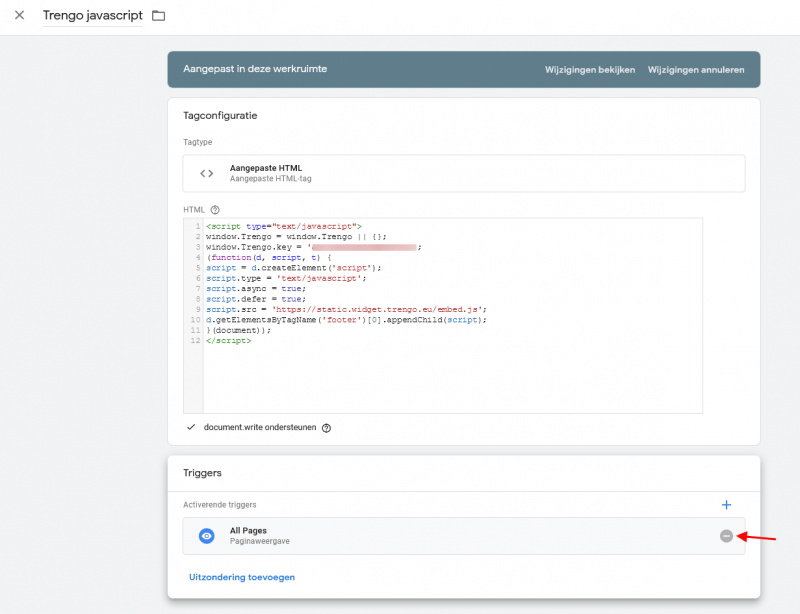Viewport: 800px width, 614px height.
Task: Click the Activerende triggers label
Action: 219,505
